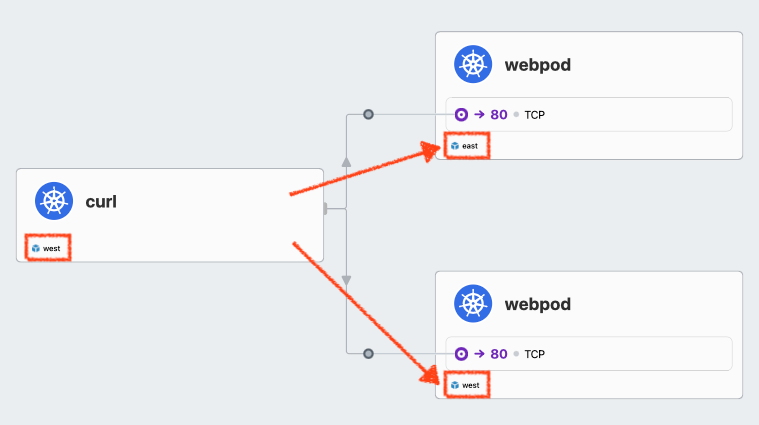Open the curl service card title
The width and height of the screenshot is (759, 425).
coord(101,201)
